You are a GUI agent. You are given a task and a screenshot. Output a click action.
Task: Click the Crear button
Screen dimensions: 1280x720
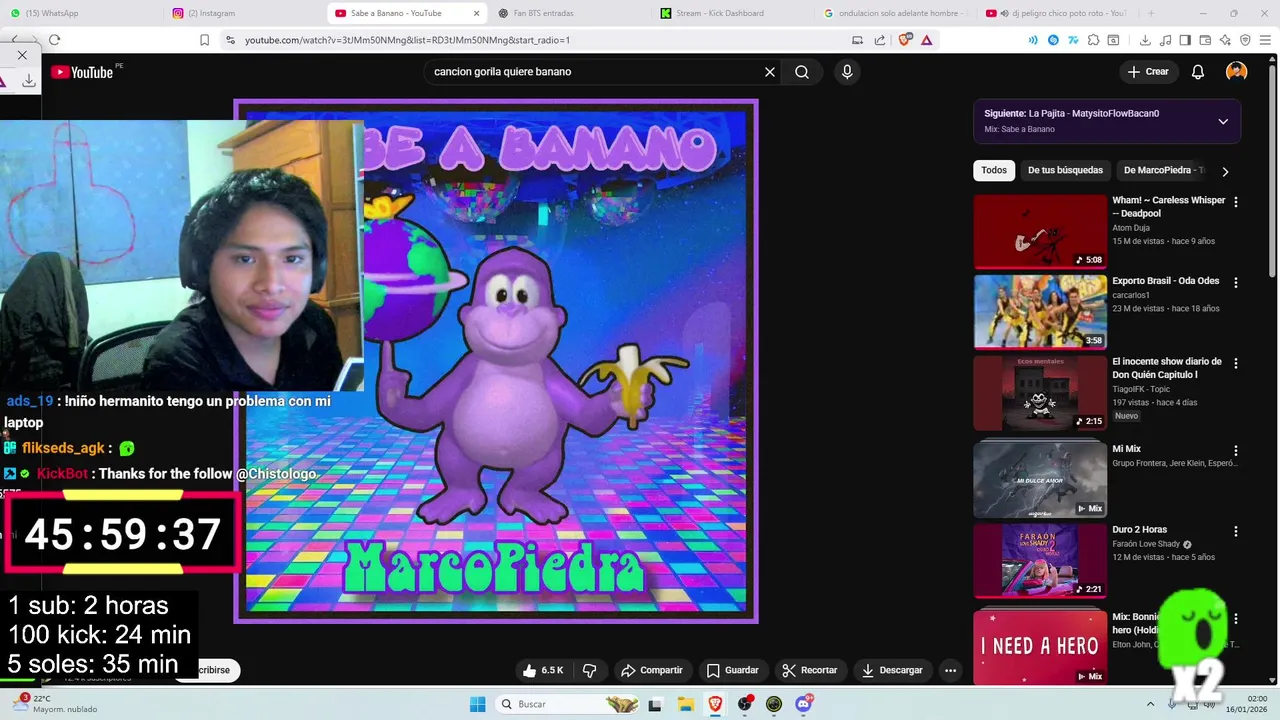(x=1148, y=72)
